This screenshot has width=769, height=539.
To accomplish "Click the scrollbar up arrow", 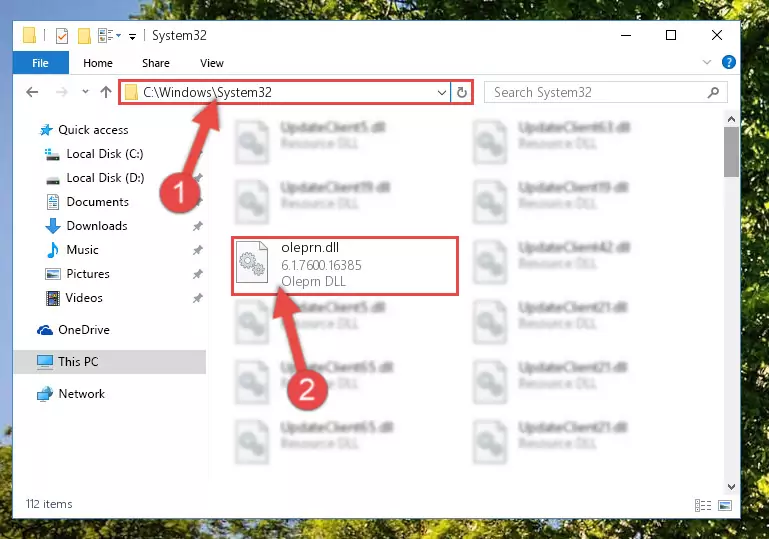I will point(731,119).
